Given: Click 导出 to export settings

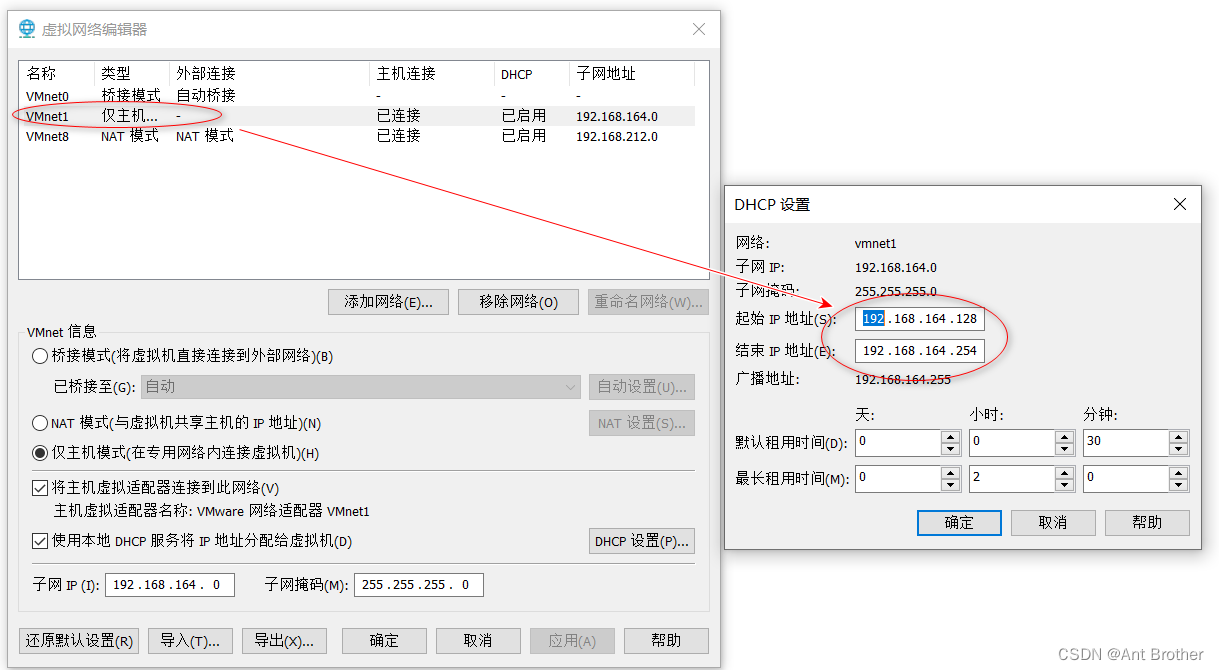Looking at the screenshot, I should (x=284, y=641).
